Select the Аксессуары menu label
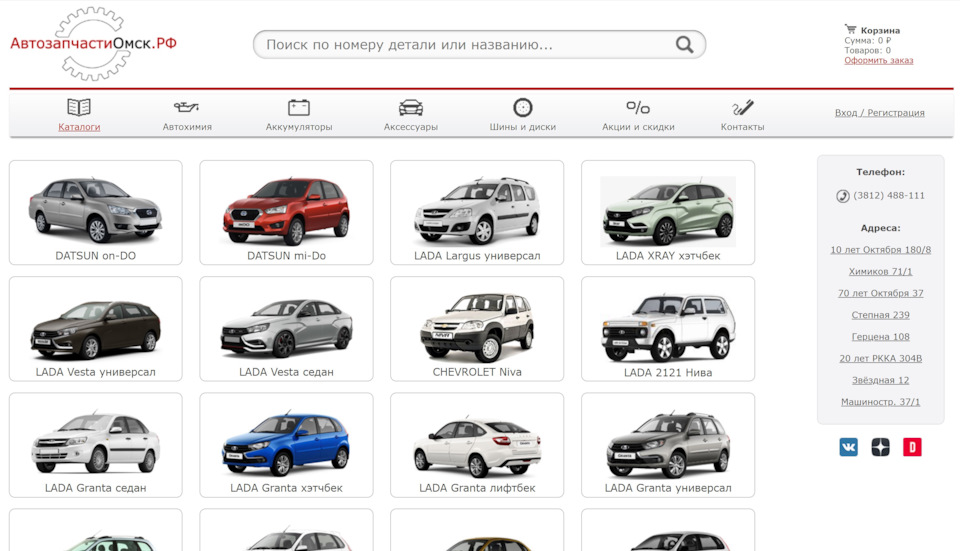This screenshot has height=551, width=960. [411, 127]
